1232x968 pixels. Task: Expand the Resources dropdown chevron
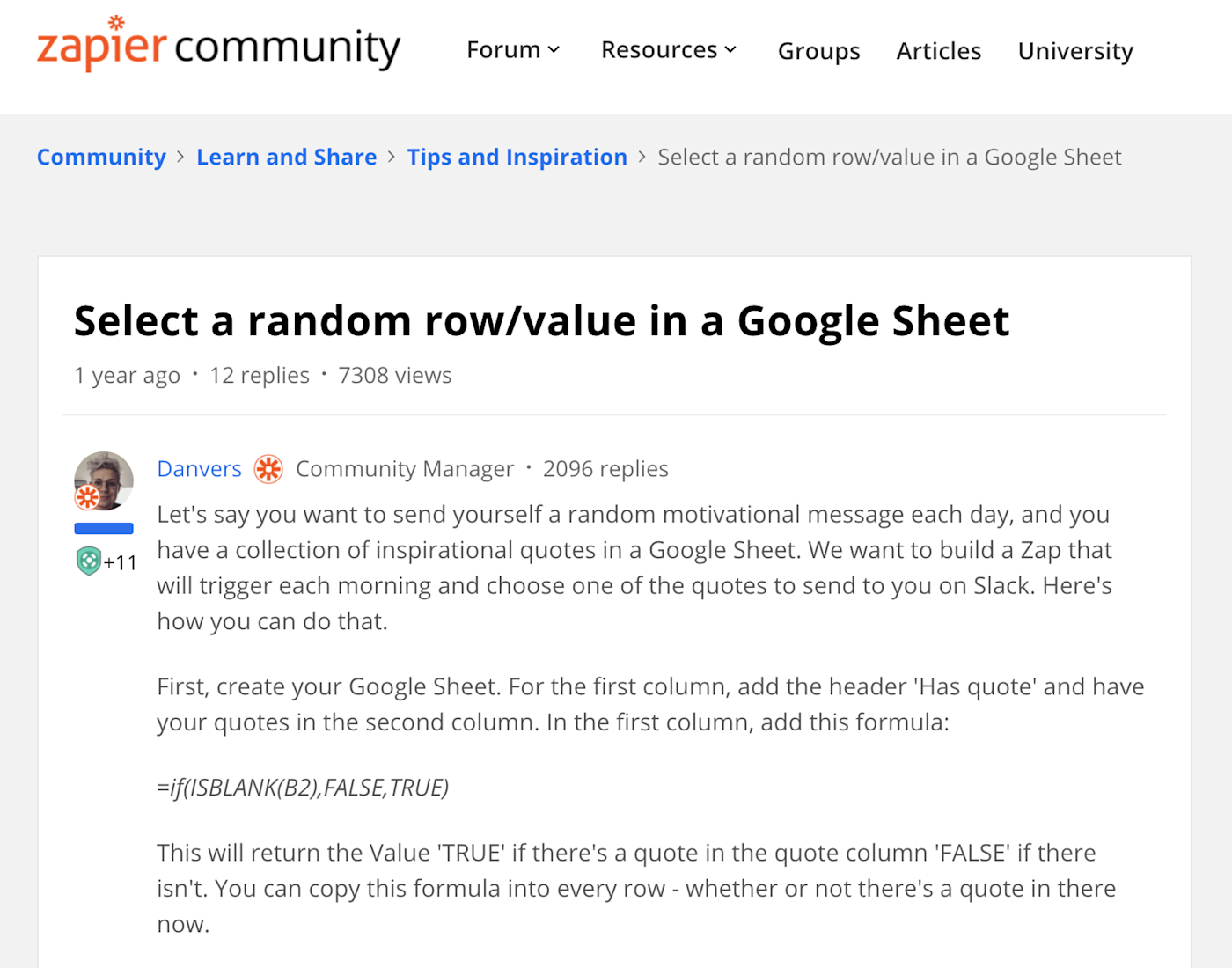(730, 50)
